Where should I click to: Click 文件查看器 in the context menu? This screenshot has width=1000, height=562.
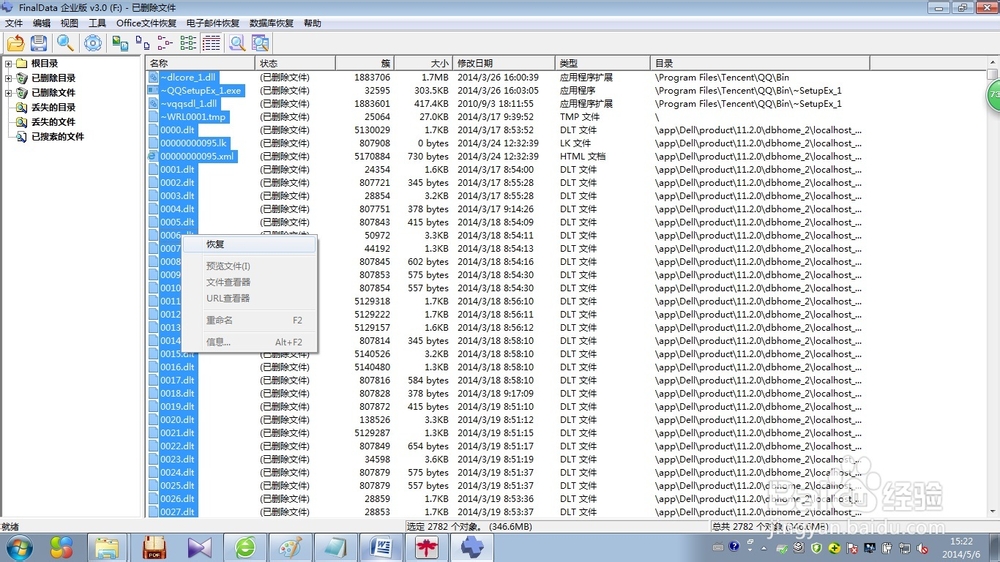click(x=249, y=282)
